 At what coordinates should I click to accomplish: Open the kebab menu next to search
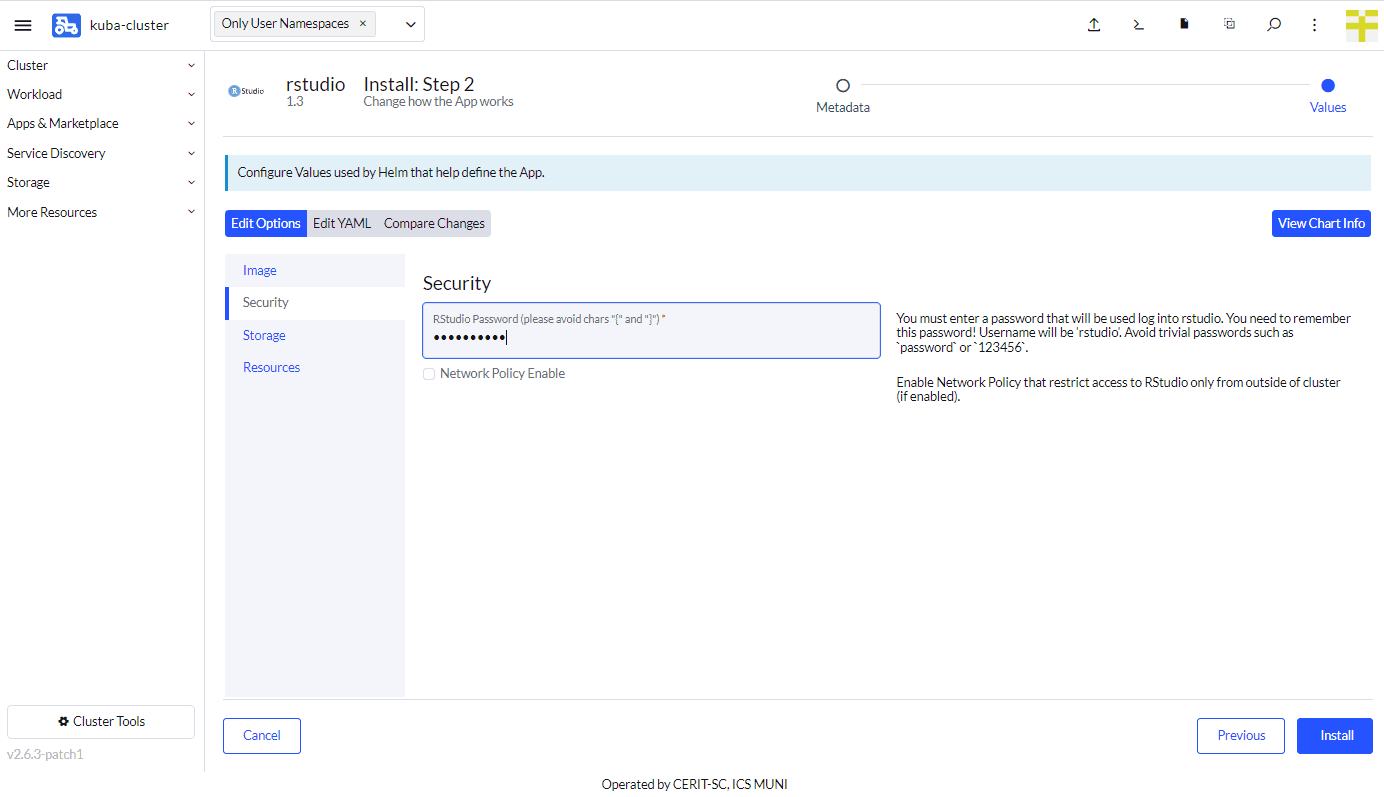tap(1314, 25)
